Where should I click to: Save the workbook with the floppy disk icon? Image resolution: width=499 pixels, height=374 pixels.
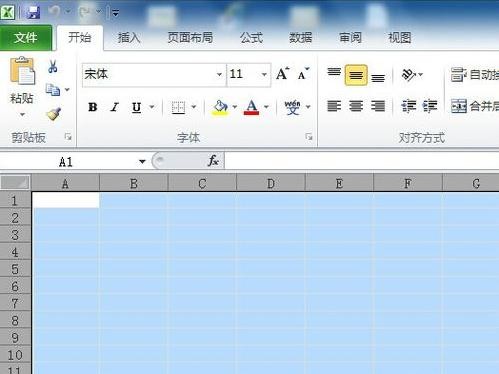pos(32,12)
